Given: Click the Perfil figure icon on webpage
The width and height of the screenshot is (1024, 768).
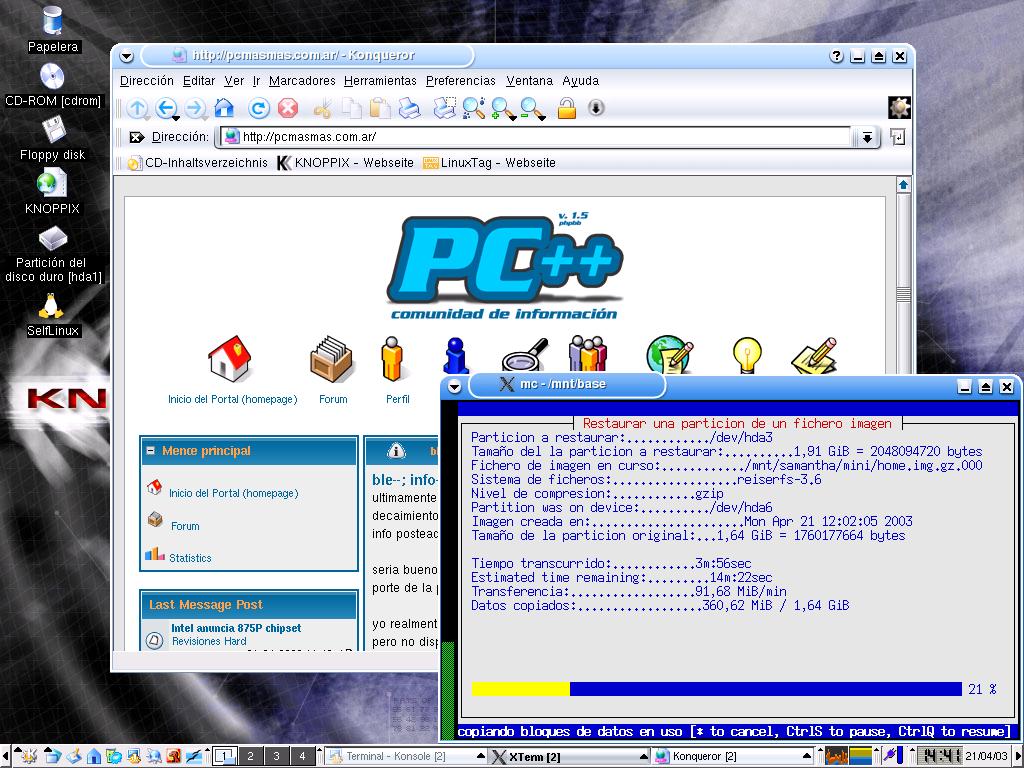Looking at the screenshot, I should [392, 359].
